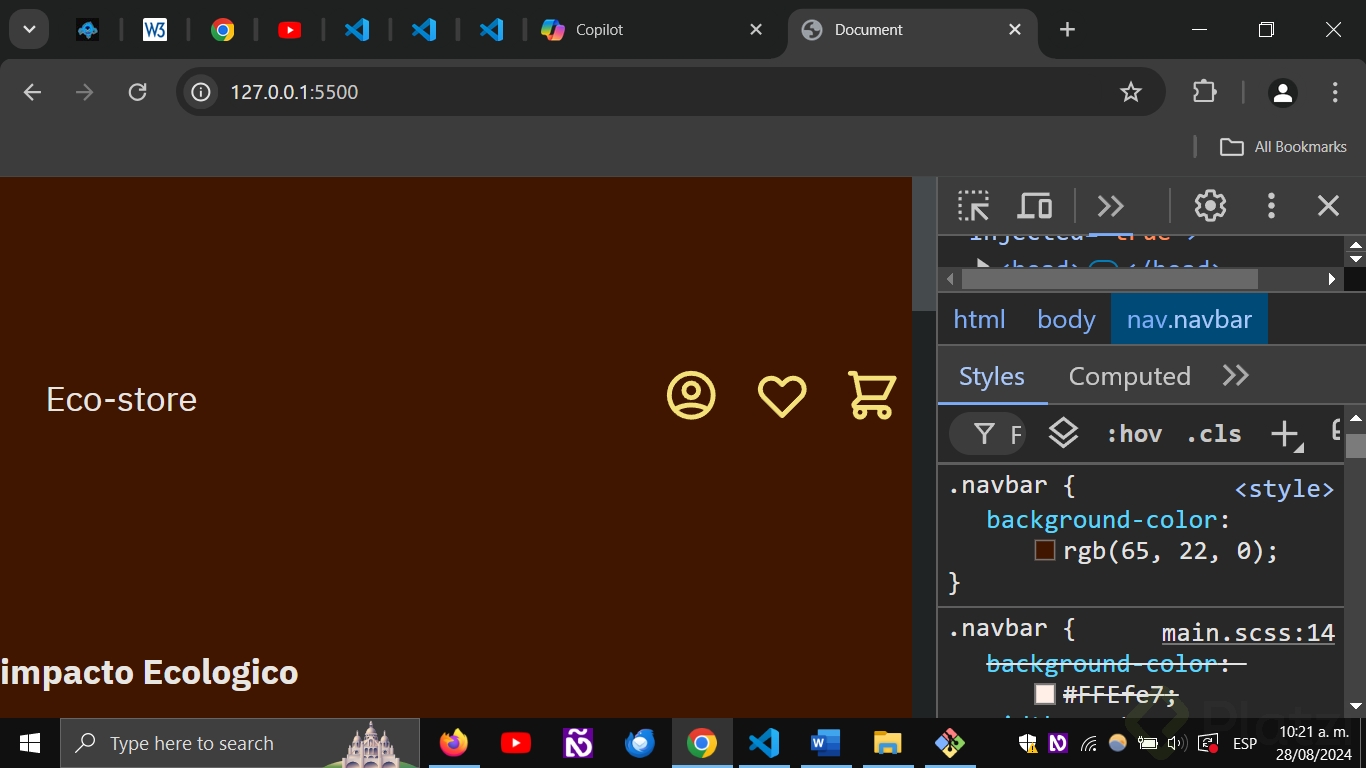Toggle the CSS layers view icon
The height and width of the screenshot is (768, 1366).
[x=1063, y=434]
